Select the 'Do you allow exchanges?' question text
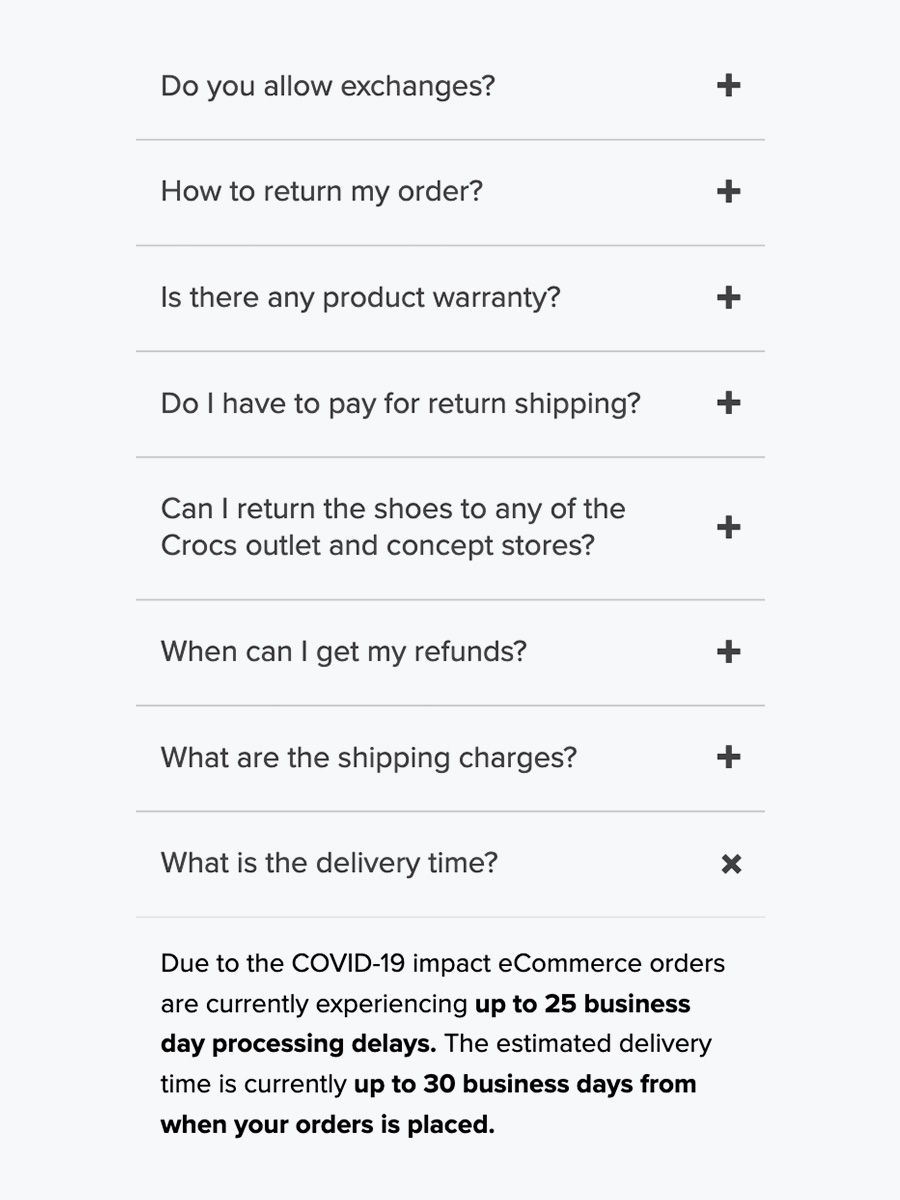900x1200 pixels. (x=328, y=86)
